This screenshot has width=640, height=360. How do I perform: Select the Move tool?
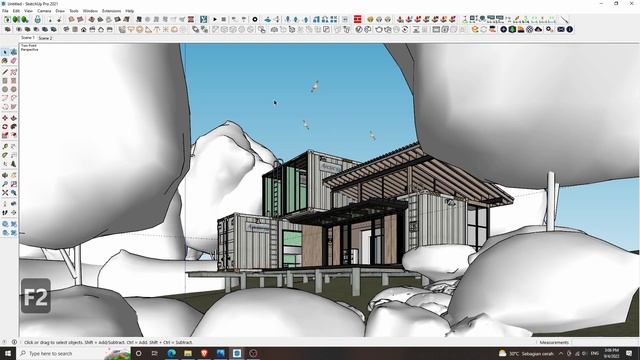[x=5, y=118]
